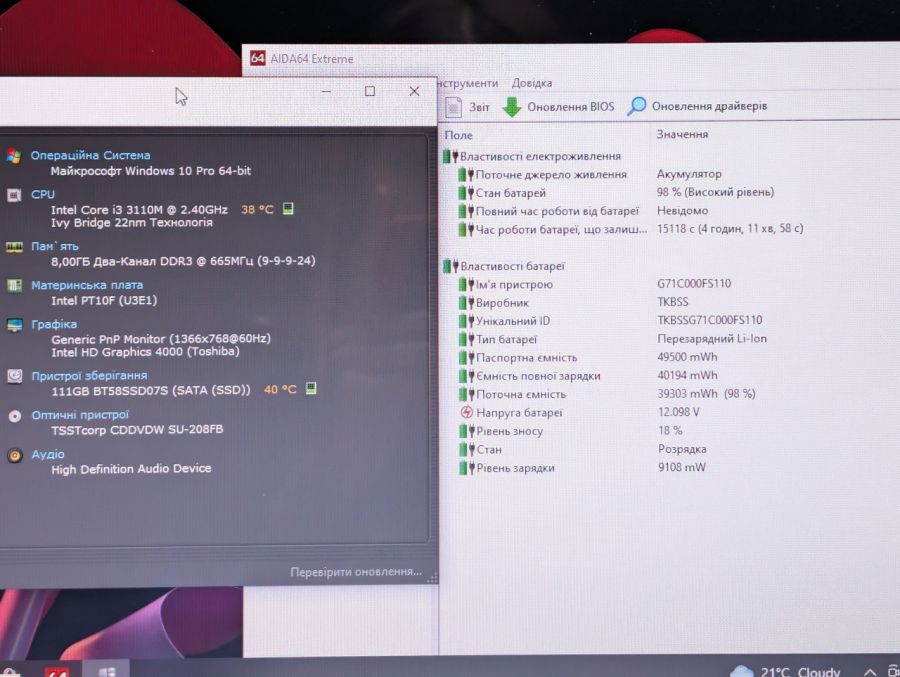Screen dimensions: 900x677
Task: Click the Звіт toolbar button
Action: point(468,107)
